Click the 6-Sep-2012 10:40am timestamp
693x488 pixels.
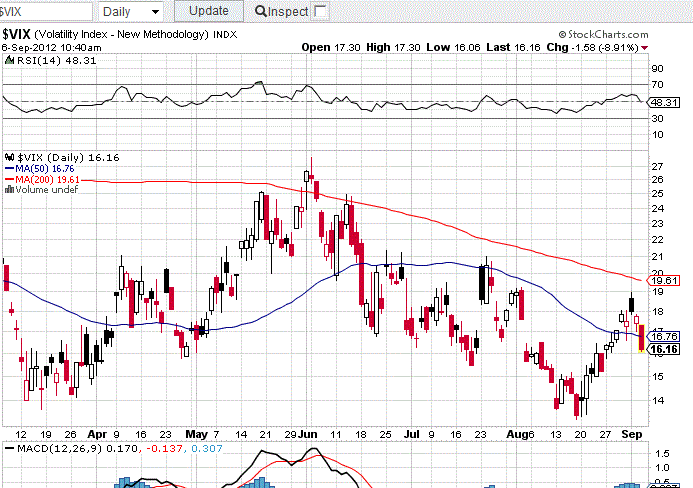coord(51,47)
